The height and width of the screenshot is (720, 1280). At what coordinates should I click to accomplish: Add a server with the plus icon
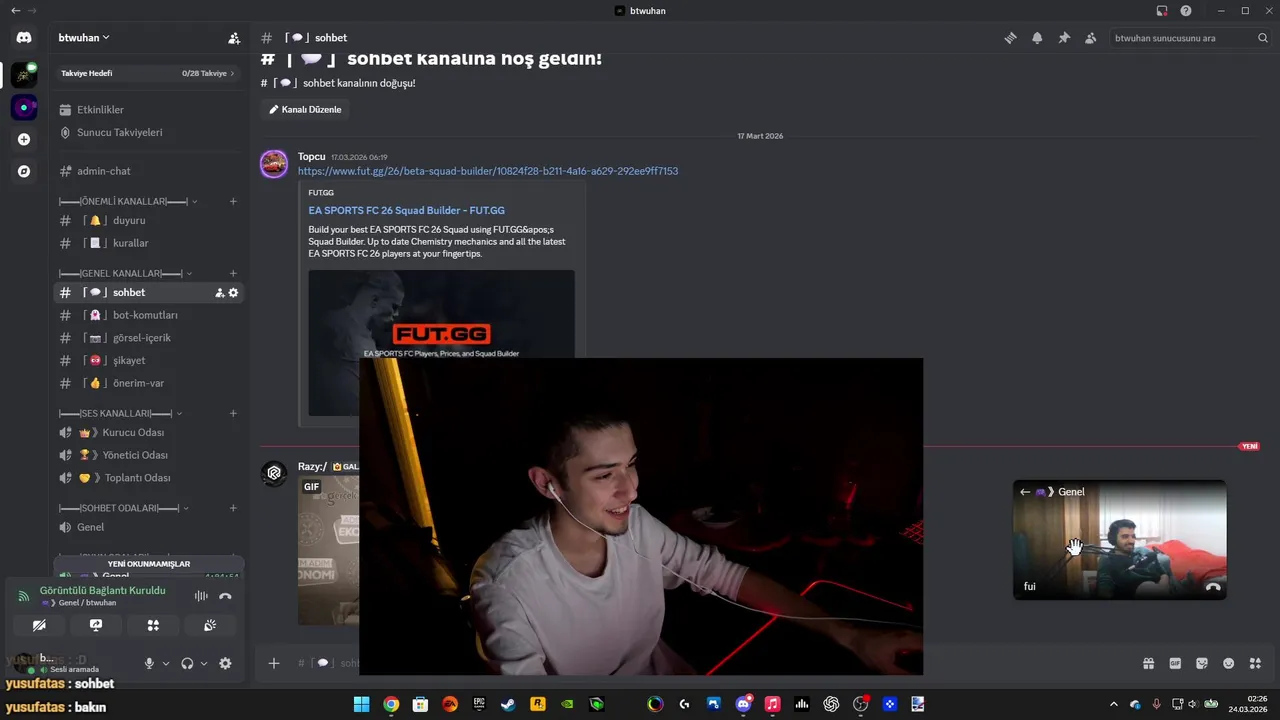tap(24, 139)
